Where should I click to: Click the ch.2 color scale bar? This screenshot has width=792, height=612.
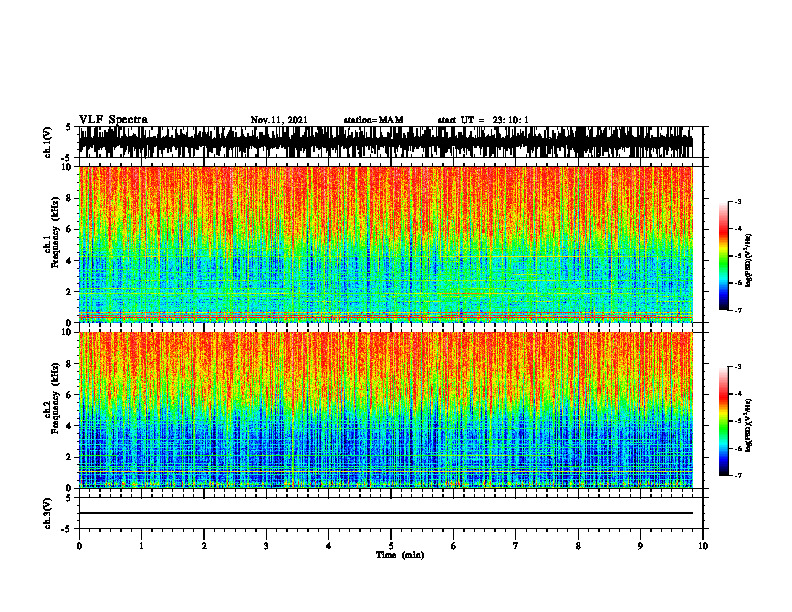723,421
